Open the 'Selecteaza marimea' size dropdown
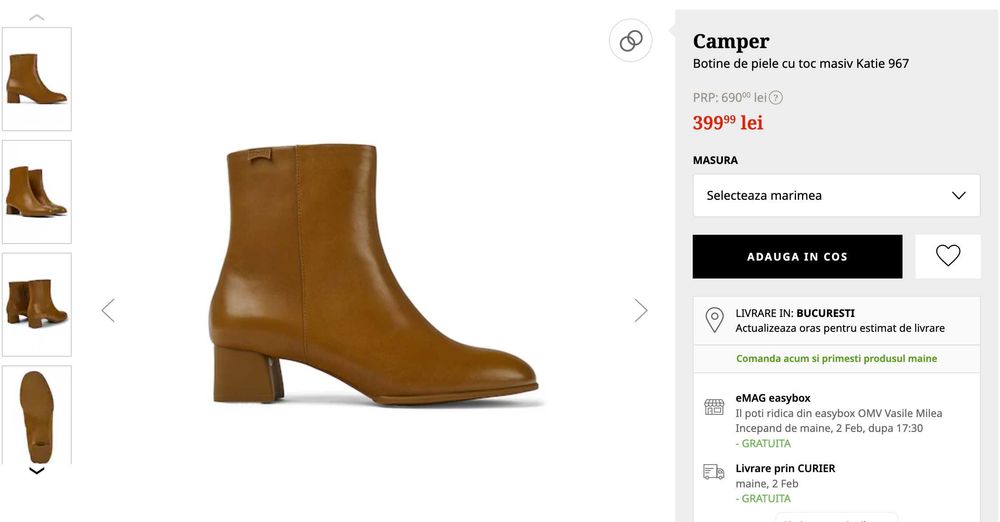Screen dimensions: 1000x522 pyautogui.click(x=836, y=195)
